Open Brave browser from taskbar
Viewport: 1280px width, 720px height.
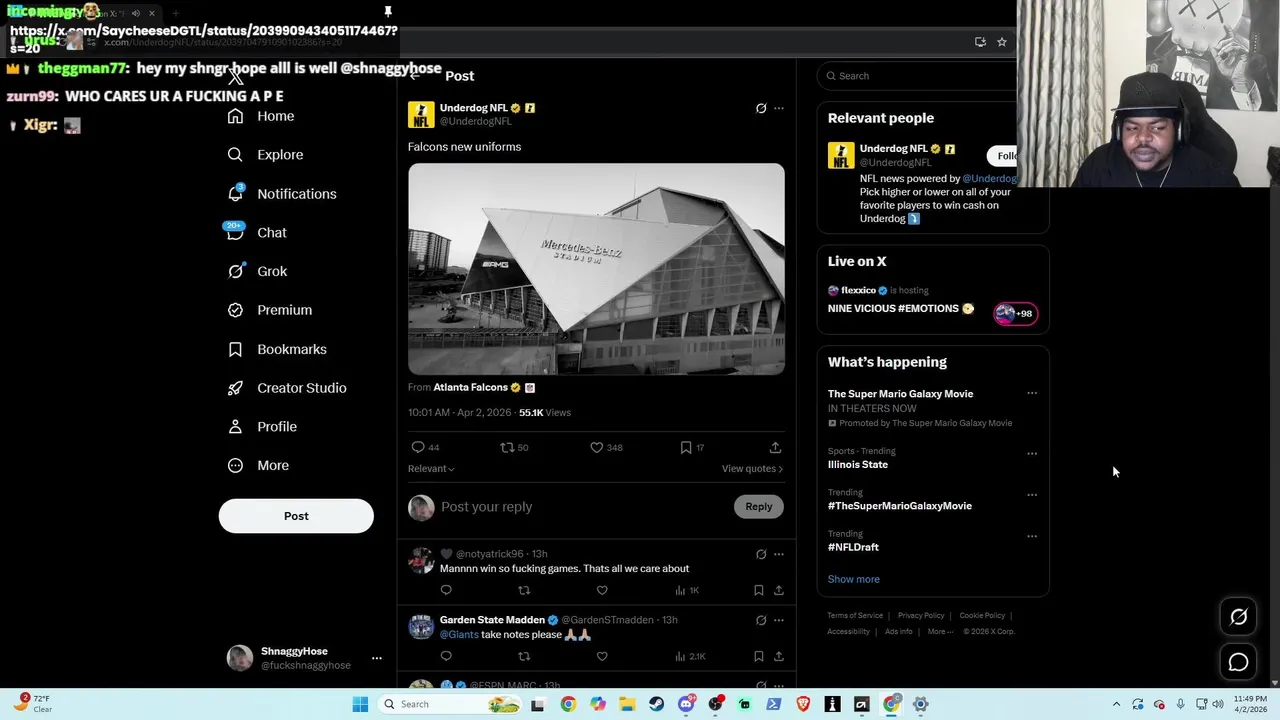pyautogui.click(x=803, y=704)
